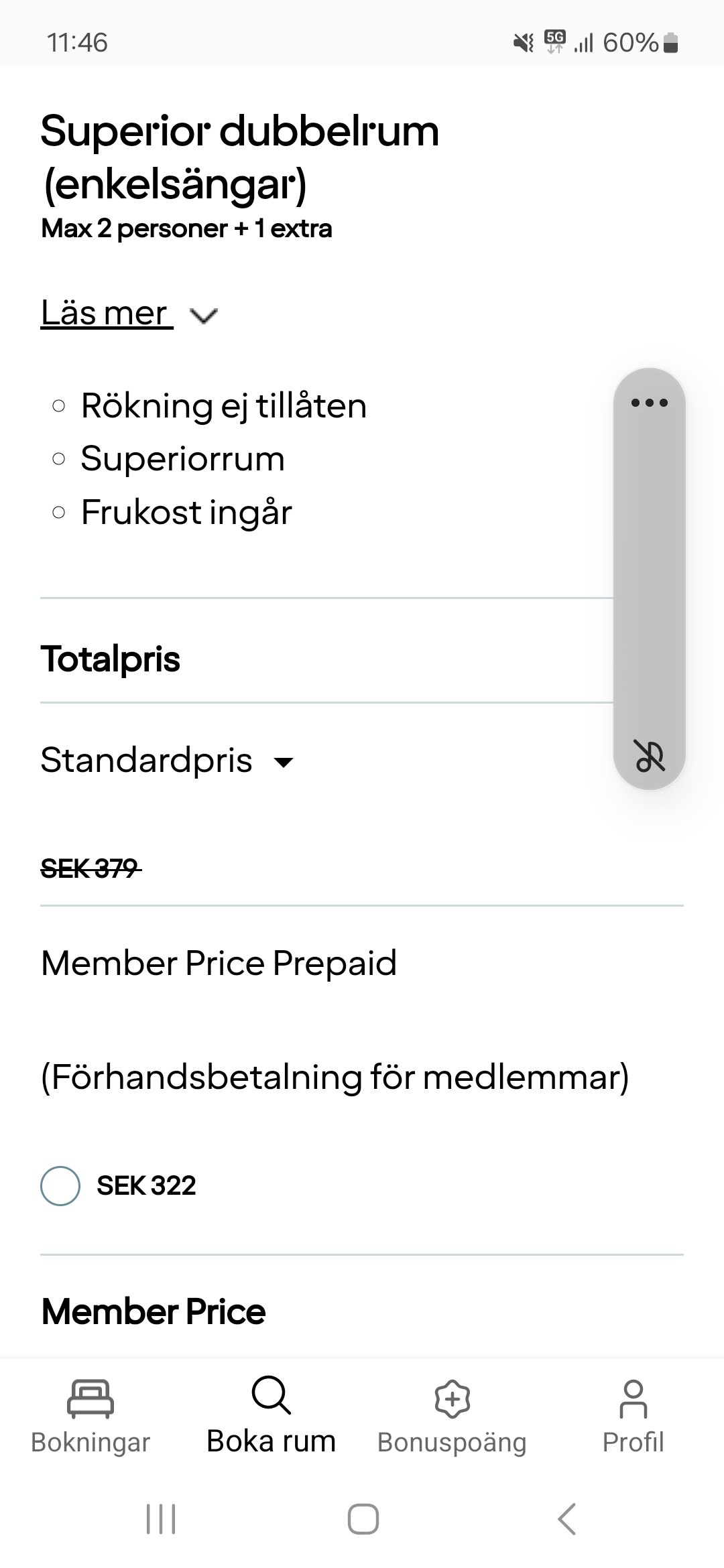Open Android recent apps button
The width and height of the screenshot is (724, 1568).
pos(161,1519)
